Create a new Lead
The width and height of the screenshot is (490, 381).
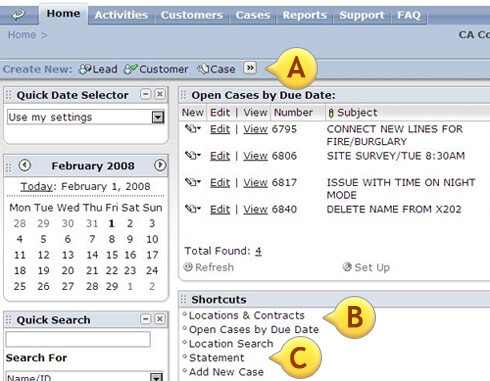point(98,69)
